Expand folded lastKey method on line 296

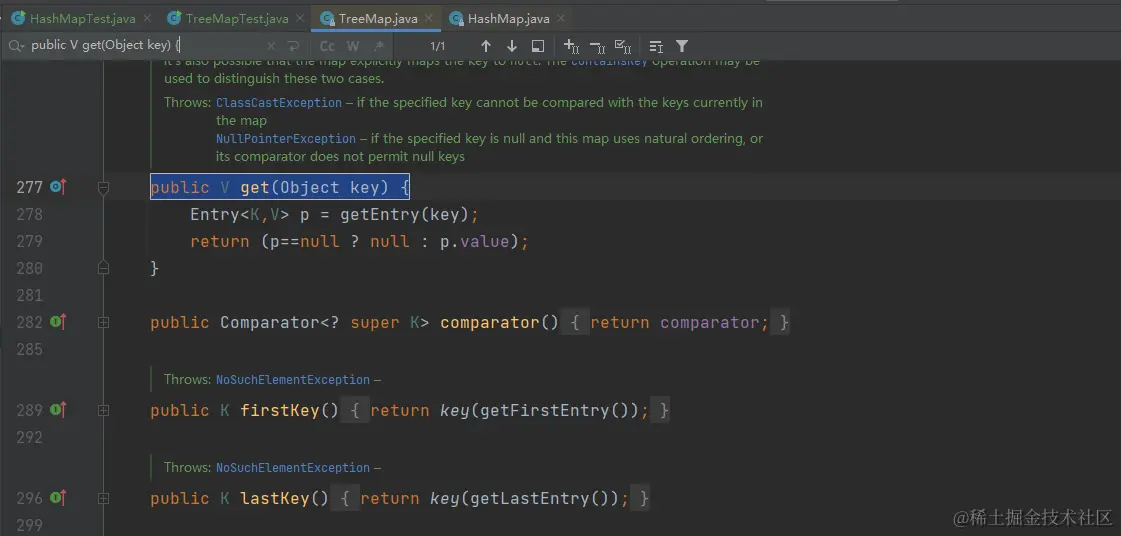103,499
